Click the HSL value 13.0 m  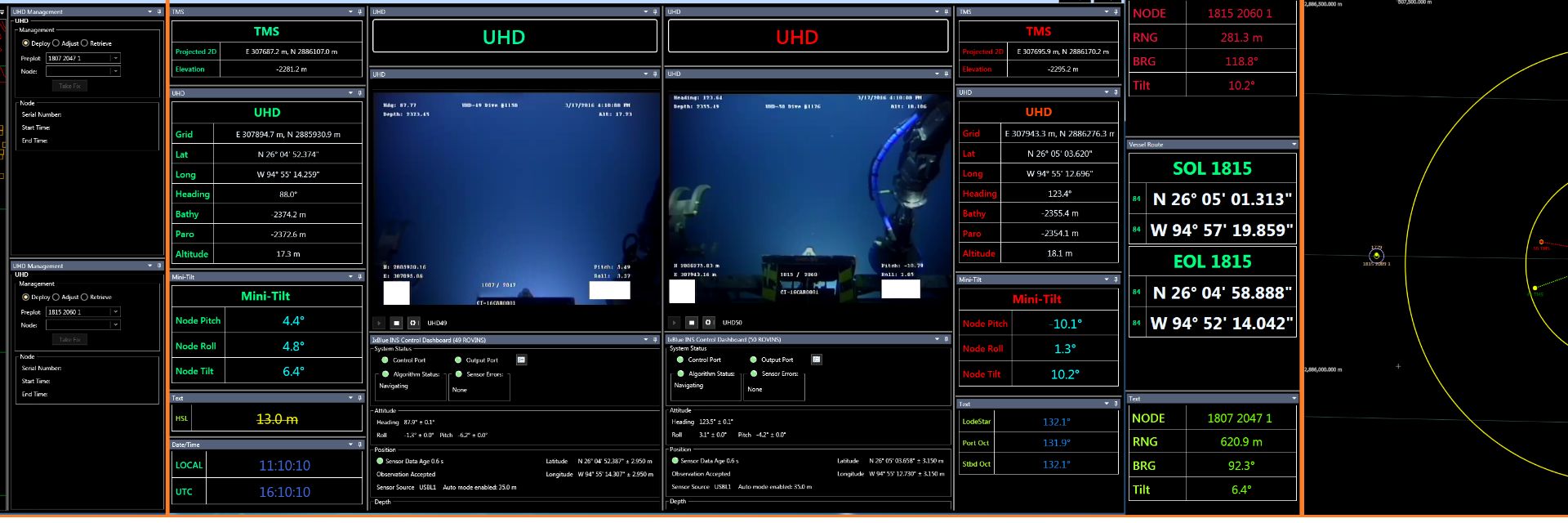pos(277,419)
